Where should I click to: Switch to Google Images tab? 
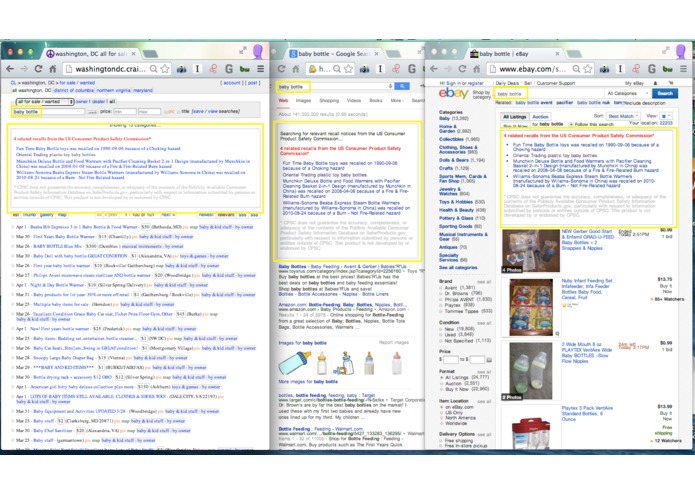coord(303,101)
